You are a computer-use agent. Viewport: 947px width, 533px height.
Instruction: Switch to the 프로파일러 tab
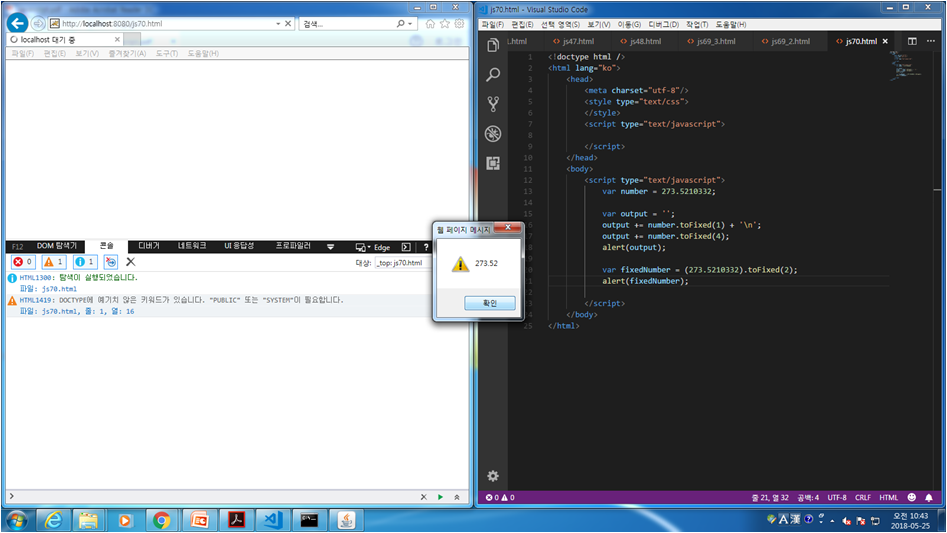(293, 246)
